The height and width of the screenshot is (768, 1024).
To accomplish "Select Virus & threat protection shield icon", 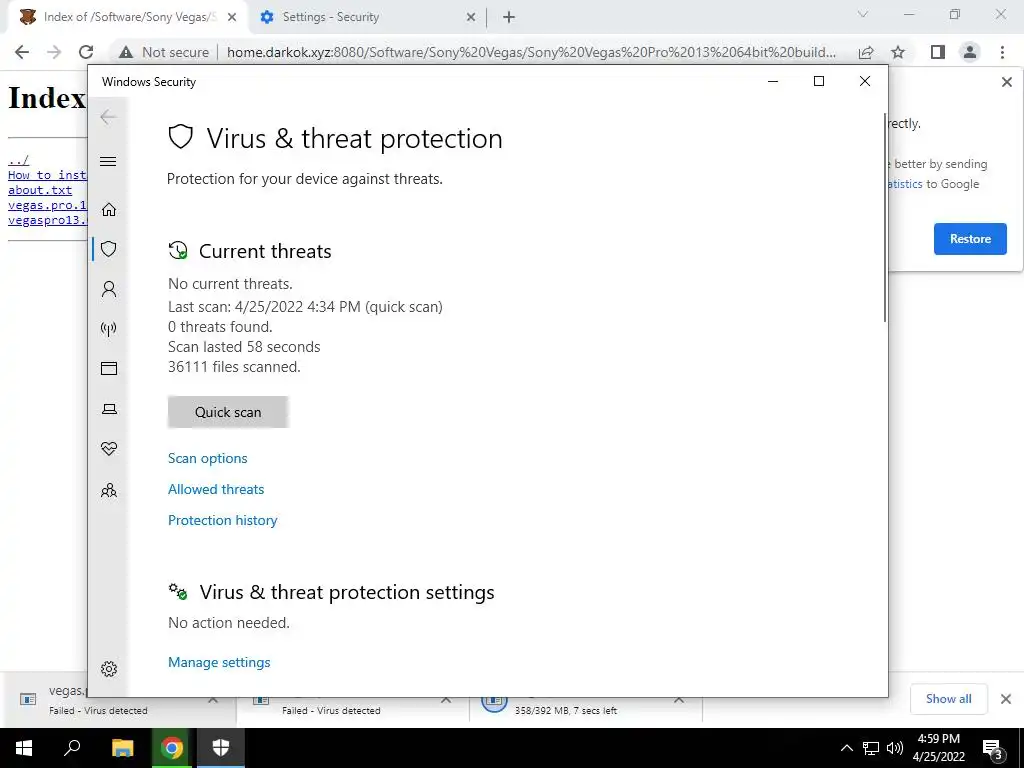I will 109,249.
